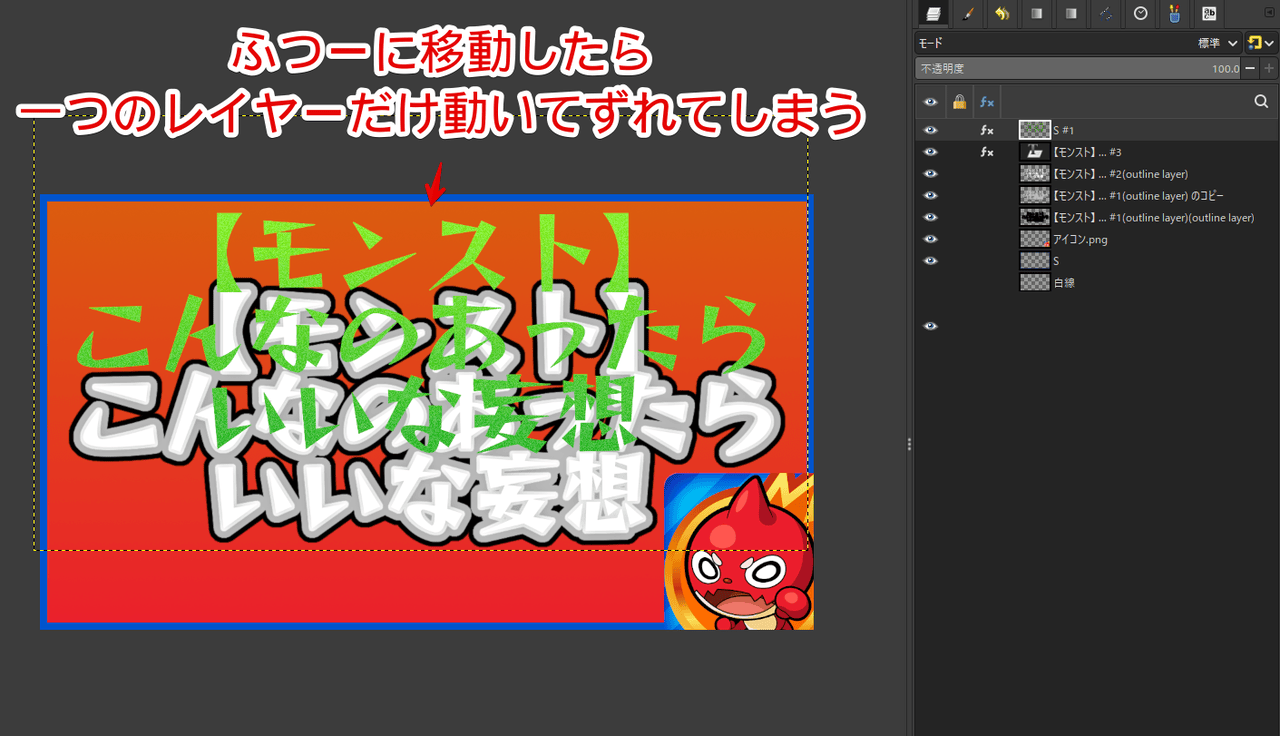Click the fx icon on S #1 layer
Screen dimensions: 1280x736
coord(986,130)
